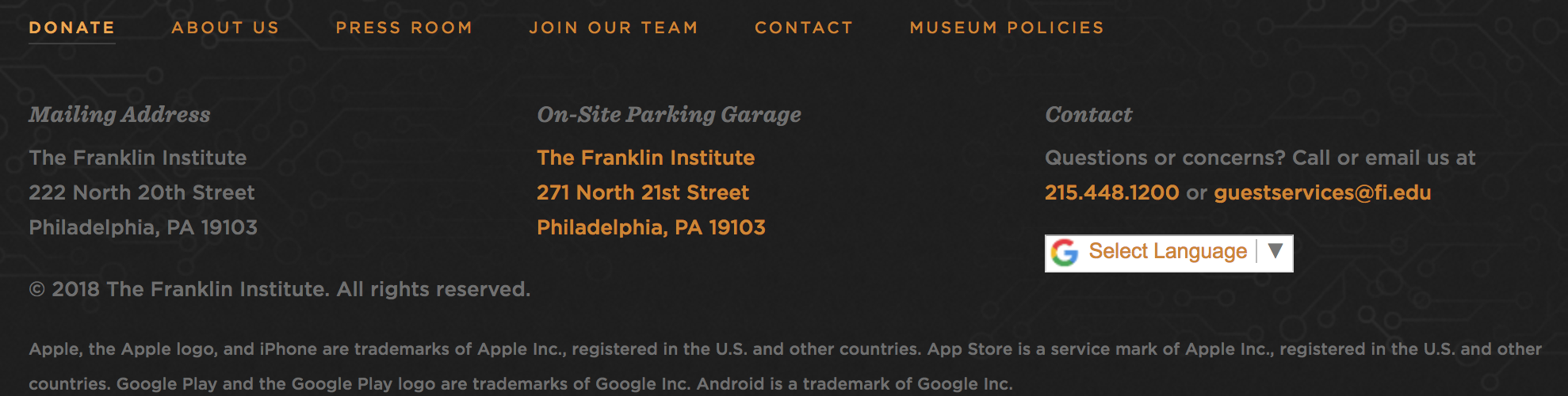The height and width of the screenshot is (396, 1568).
Task: Expand the Select Language dropdown arrow
Action: [1275, 252]
